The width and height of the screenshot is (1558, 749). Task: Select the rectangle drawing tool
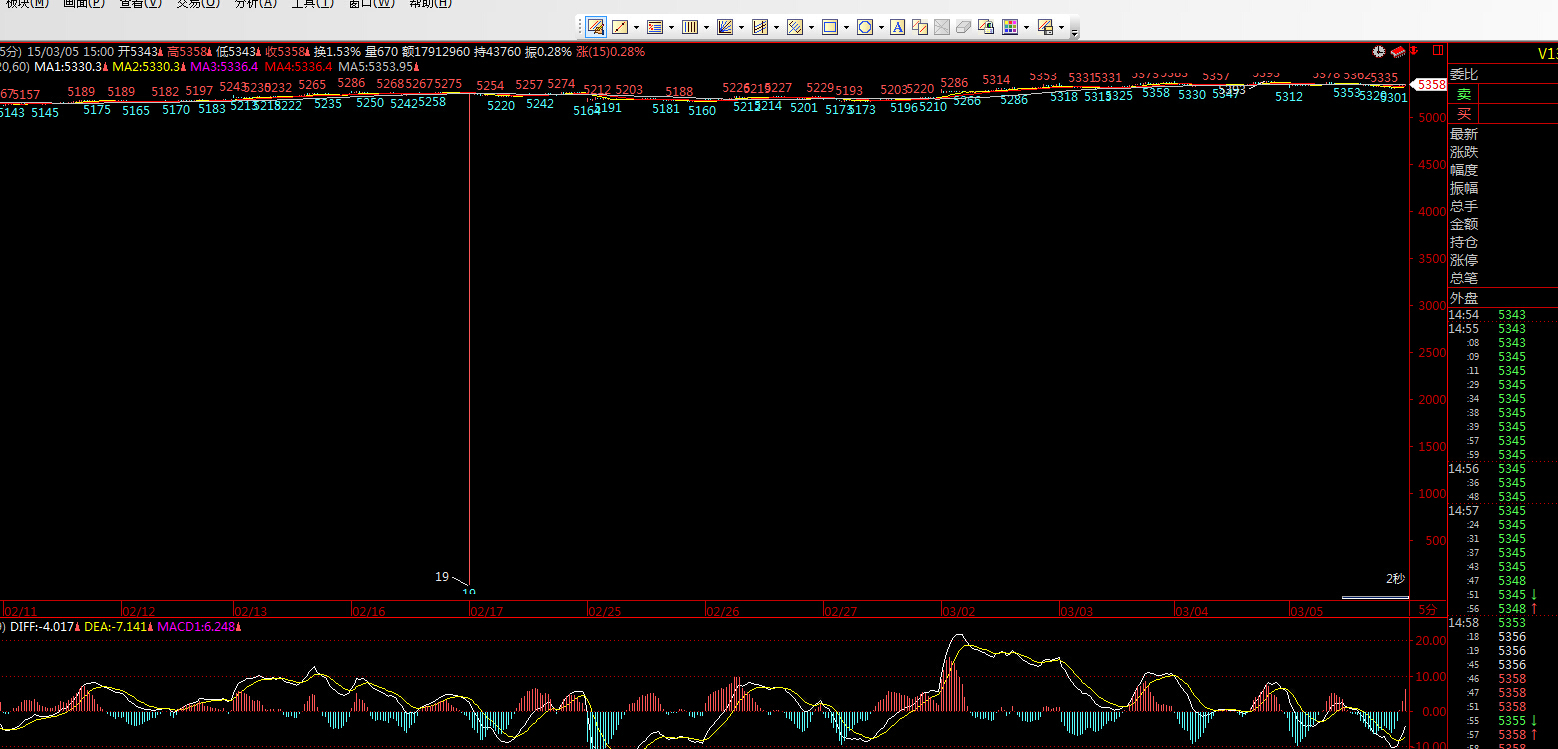coord(829,27)
